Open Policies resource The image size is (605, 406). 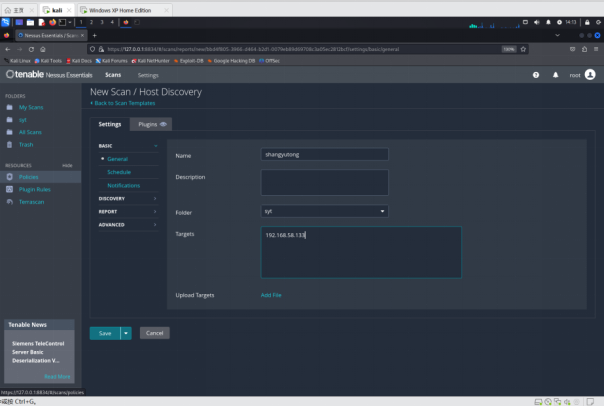pyautogui.click(x=29, y=177)
